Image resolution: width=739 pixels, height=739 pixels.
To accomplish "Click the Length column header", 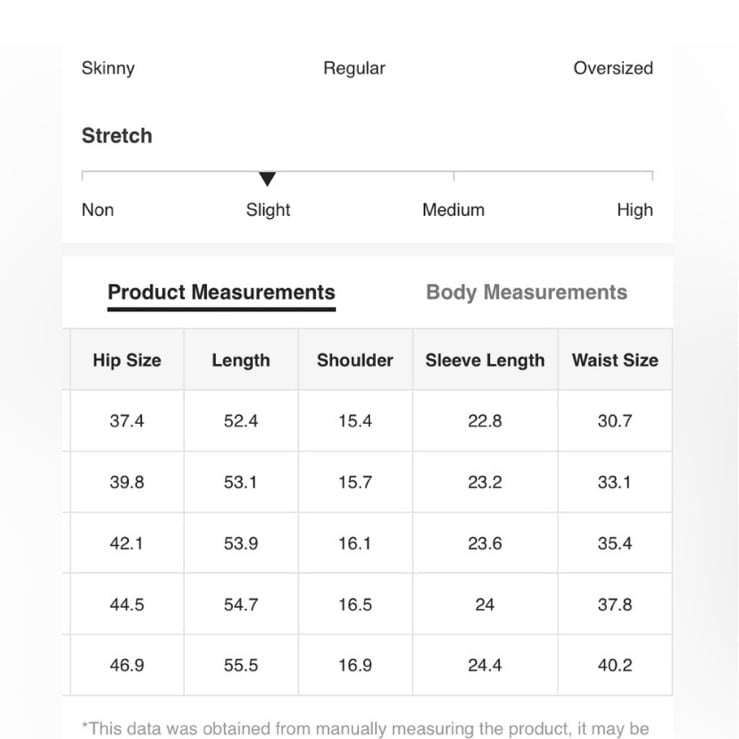I will pos(241,360).
